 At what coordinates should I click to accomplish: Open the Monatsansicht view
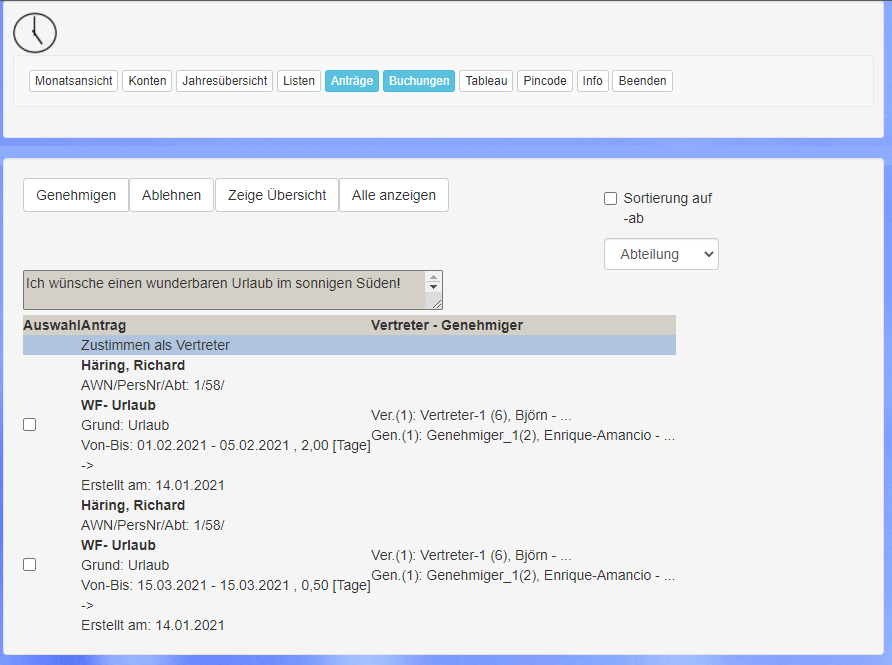click(74, 81)
